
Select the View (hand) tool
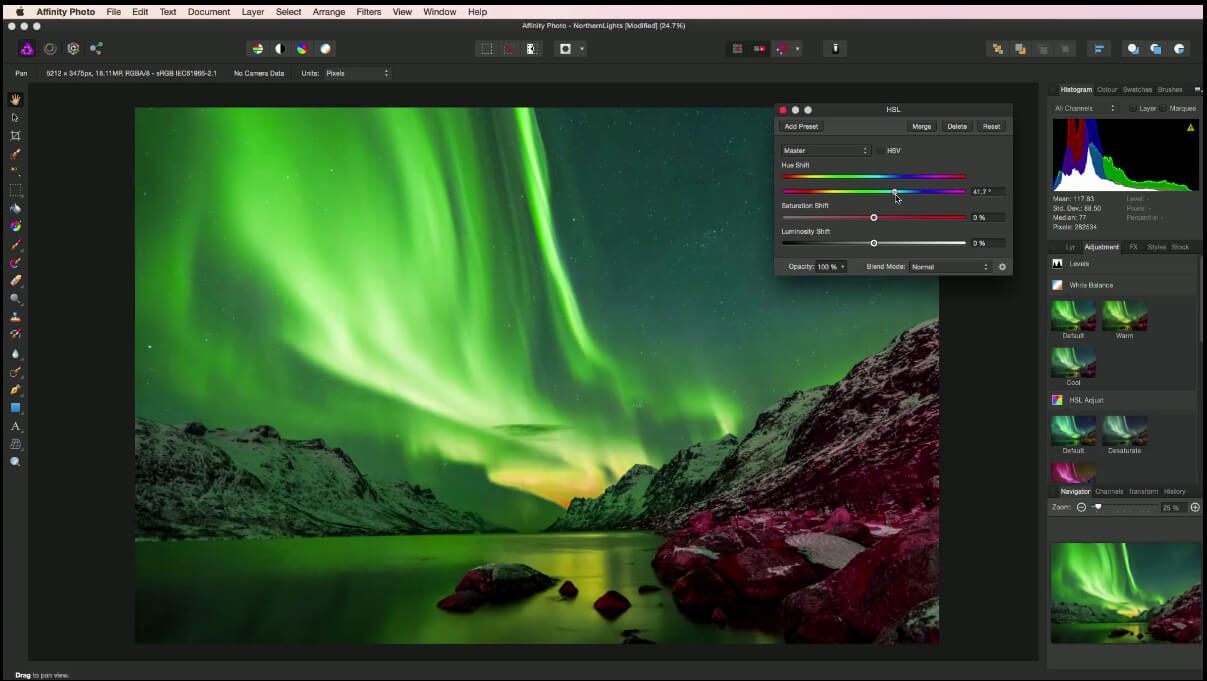(15, 99)
